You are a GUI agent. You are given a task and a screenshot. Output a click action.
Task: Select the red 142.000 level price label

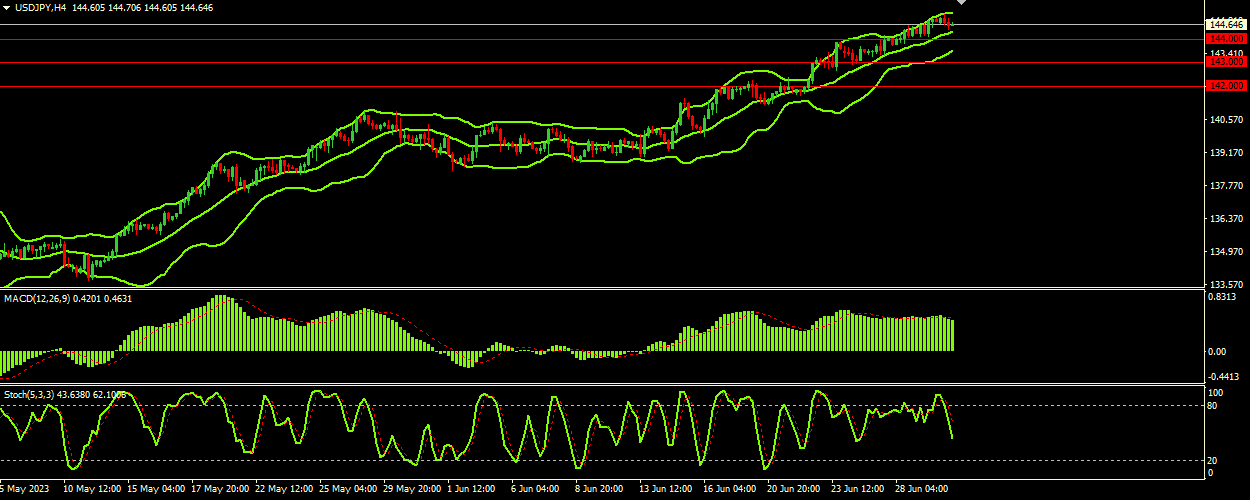(x=1226, y=86)
